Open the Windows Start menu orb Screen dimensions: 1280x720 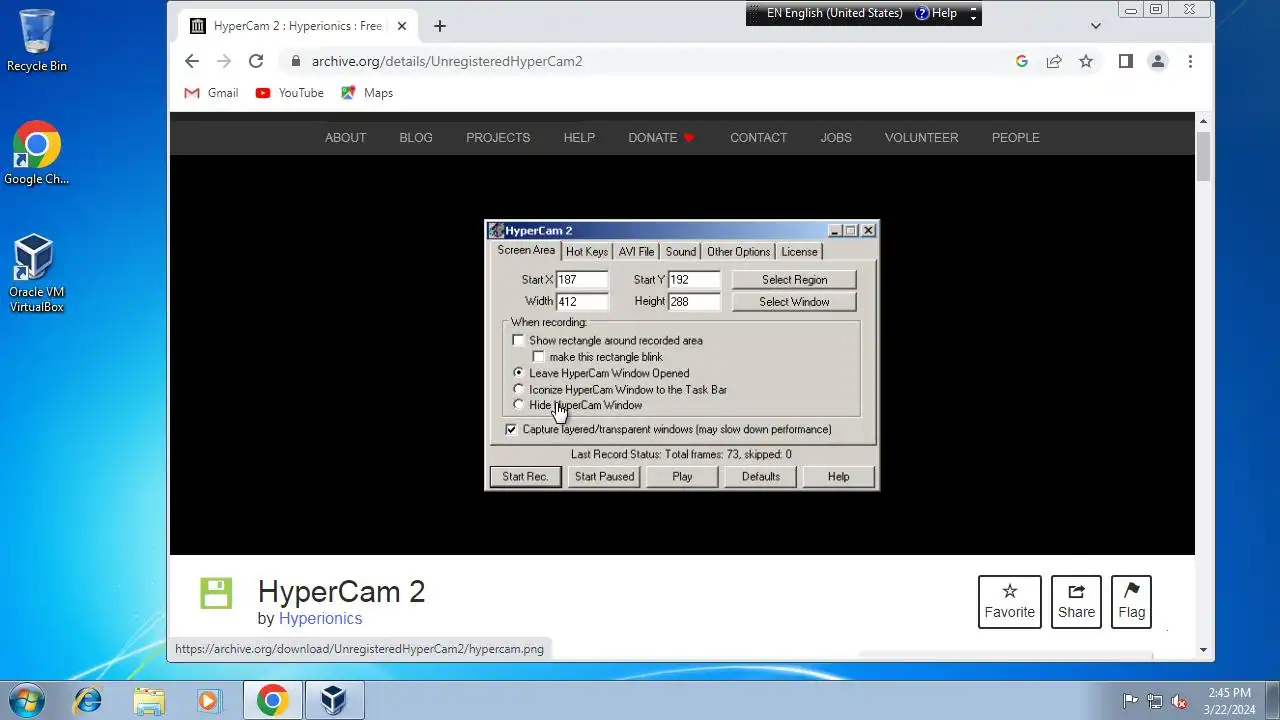coord(26,699)
